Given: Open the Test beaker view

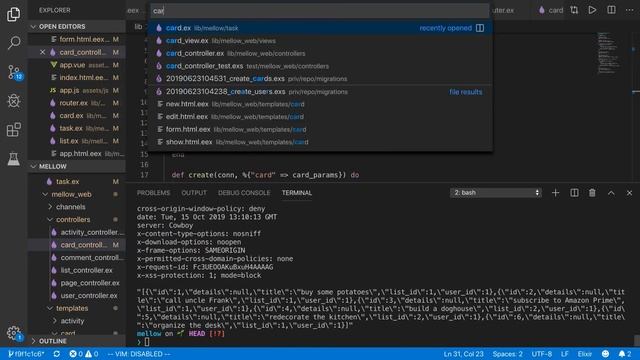Looking at the screenshot, I should pyautogui.click(x=13, y=158).
